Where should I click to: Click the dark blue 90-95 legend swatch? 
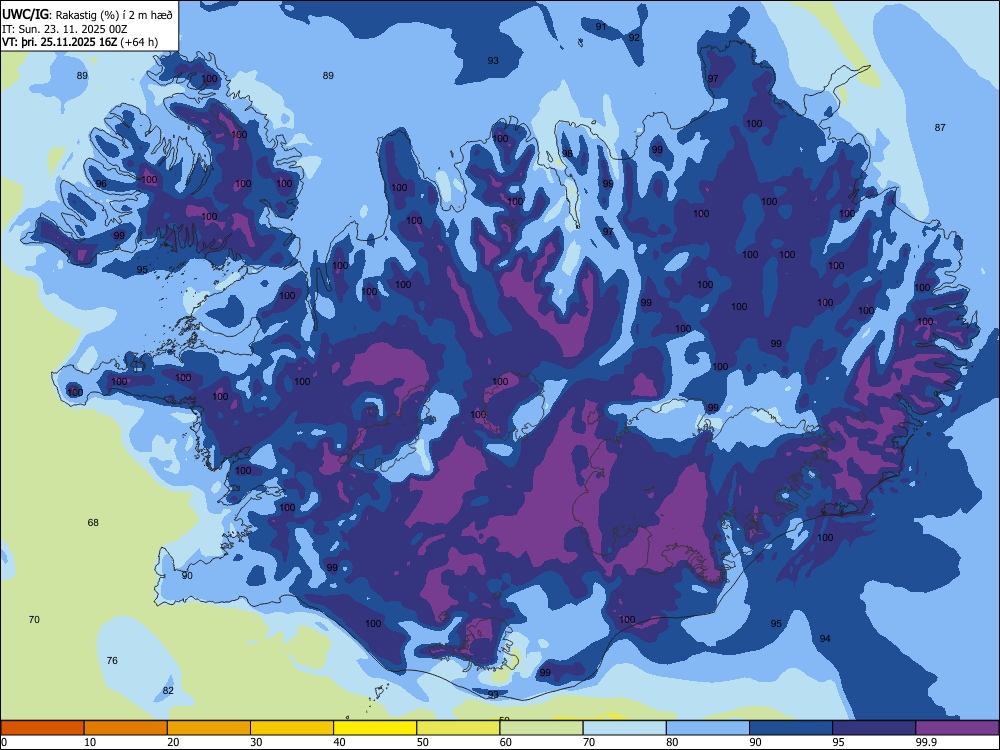791,728
